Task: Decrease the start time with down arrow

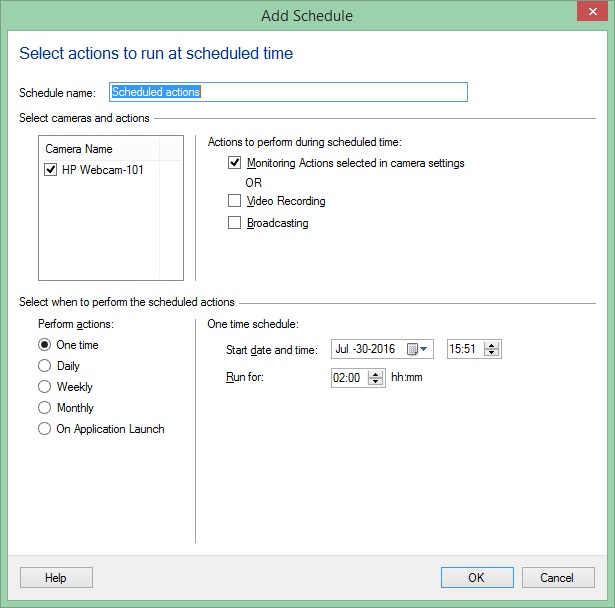Action: (x=491, y=353)
